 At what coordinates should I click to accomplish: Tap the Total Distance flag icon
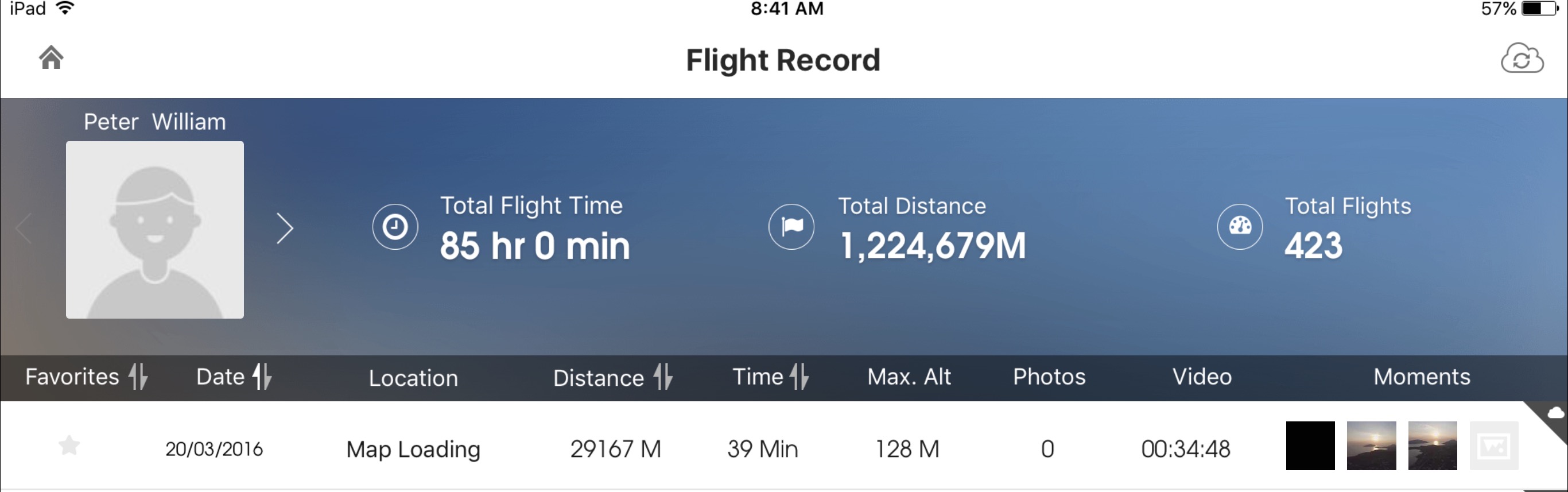(791, 227)
